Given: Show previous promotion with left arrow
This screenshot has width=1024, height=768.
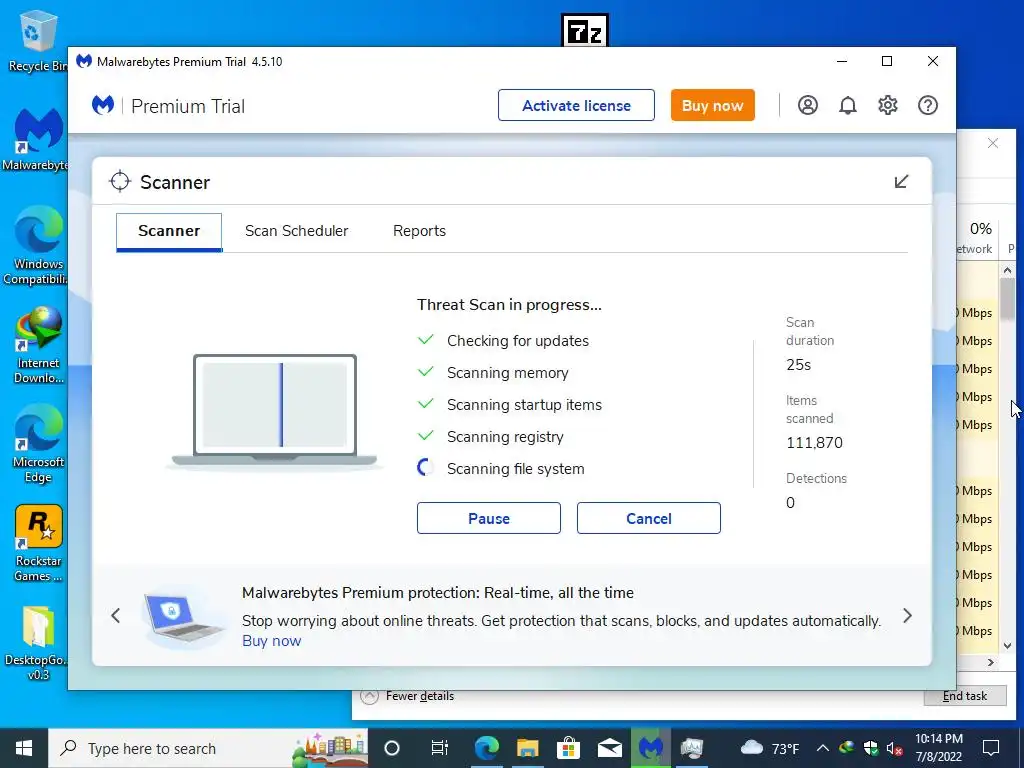Looking at the screenshot, I should click(116, 615).
